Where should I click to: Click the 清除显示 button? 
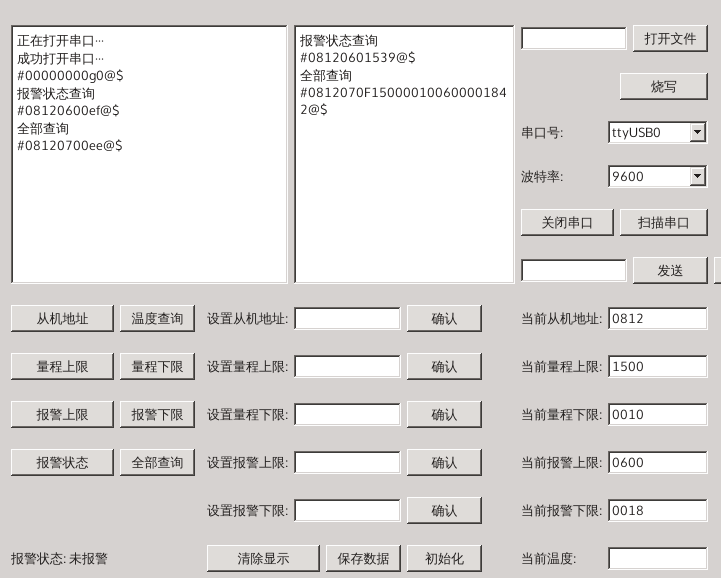[x=263, y=558]
